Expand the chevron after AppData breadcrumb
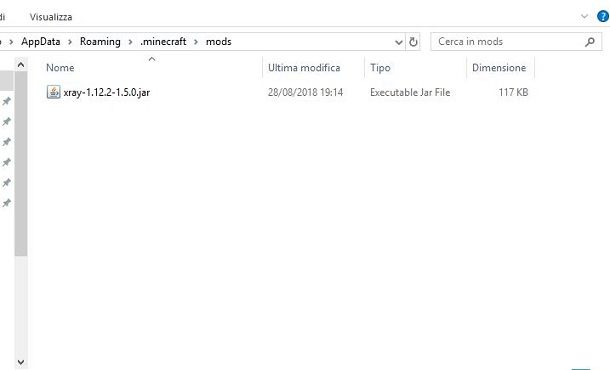Image resolution: width=610 pixels, height=370 pixels. (70, 42)
